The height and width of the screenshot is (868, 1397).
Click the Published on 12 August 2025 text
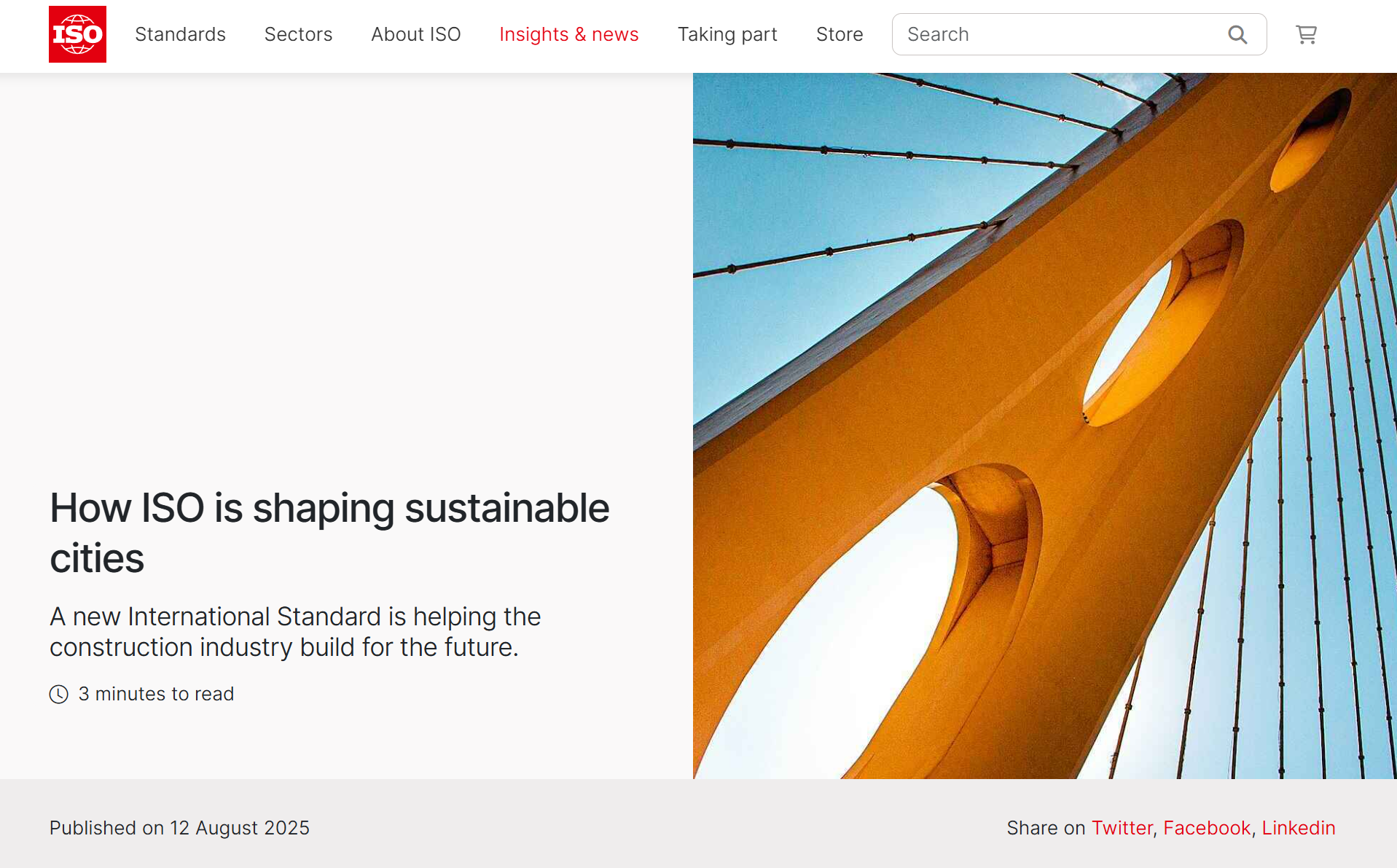pos(179,828)
